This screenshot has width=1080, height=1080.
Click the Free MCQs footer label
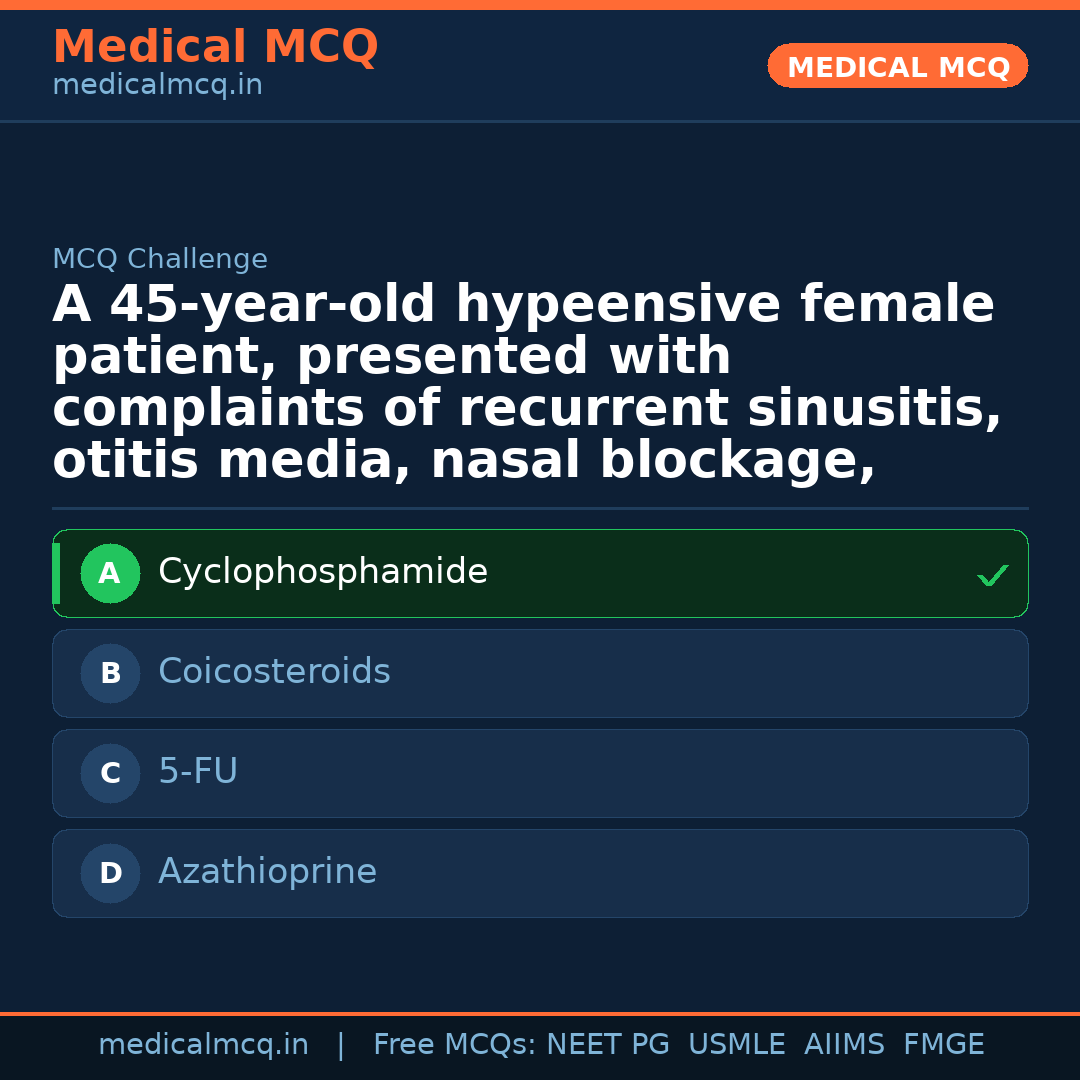point(455,1045)
